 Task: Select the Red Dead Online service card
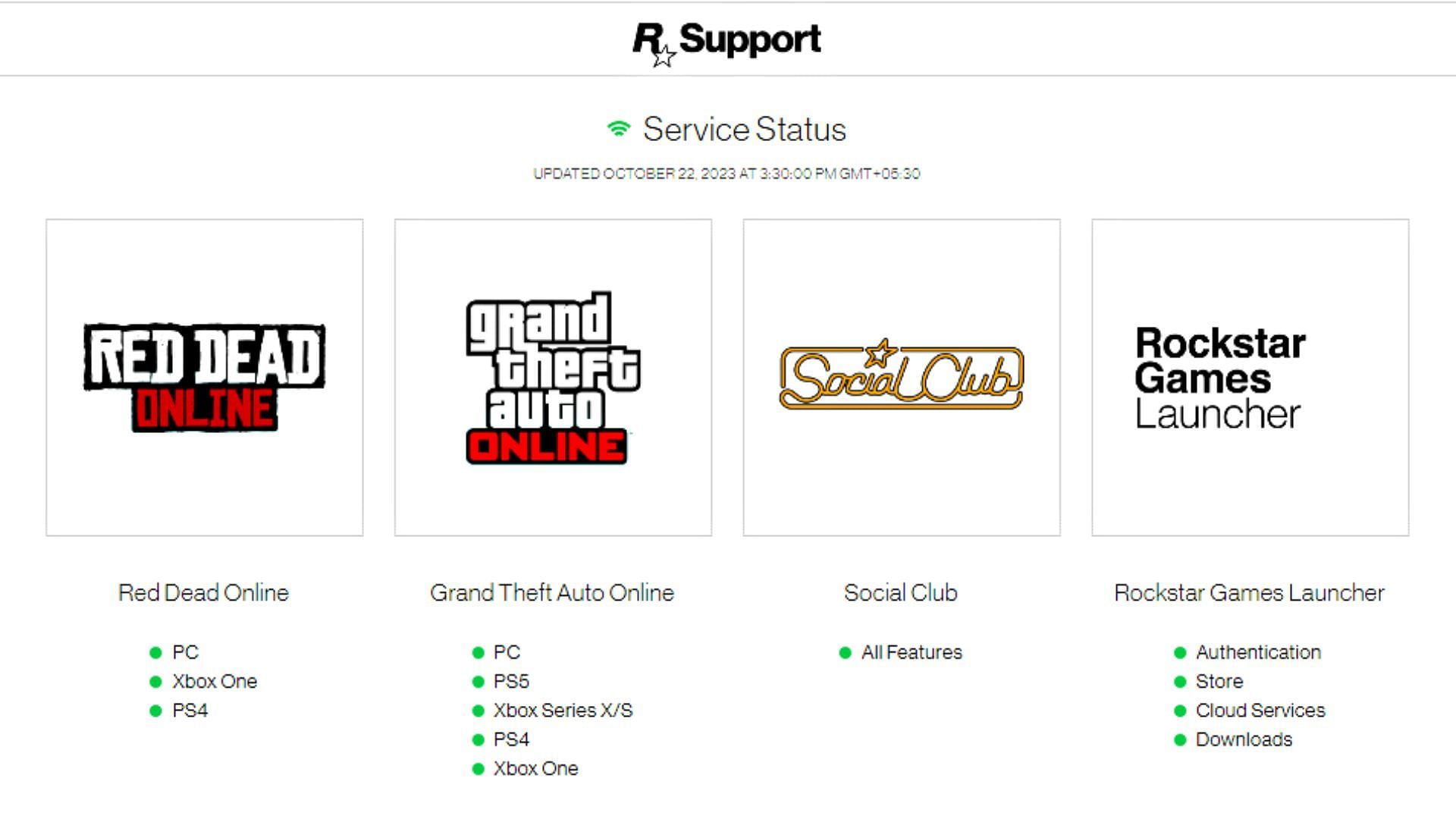pyautogui.click(x=205, y=378)
